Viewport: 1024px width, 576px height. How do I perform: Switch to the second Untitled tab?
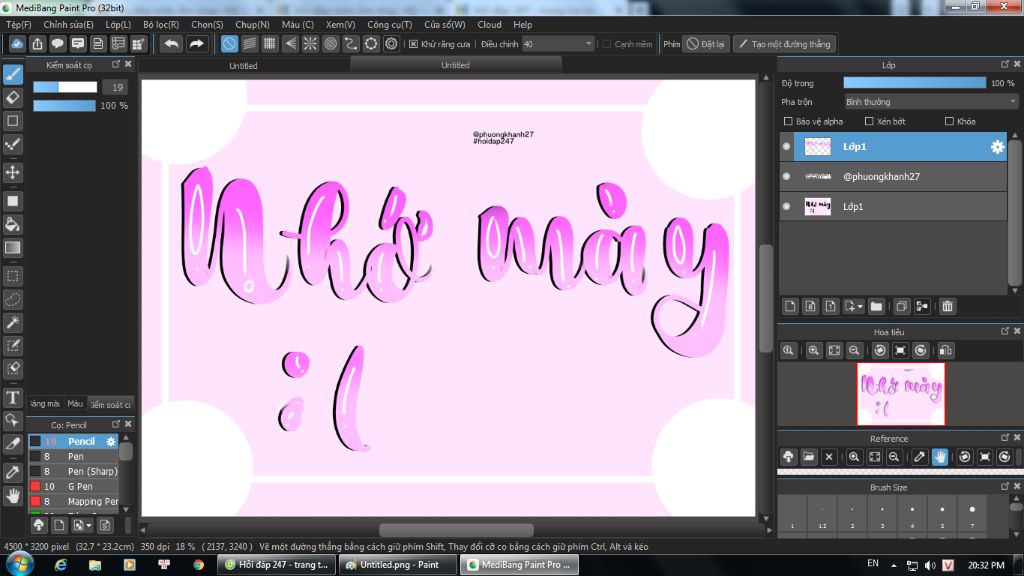pos(455,65)
